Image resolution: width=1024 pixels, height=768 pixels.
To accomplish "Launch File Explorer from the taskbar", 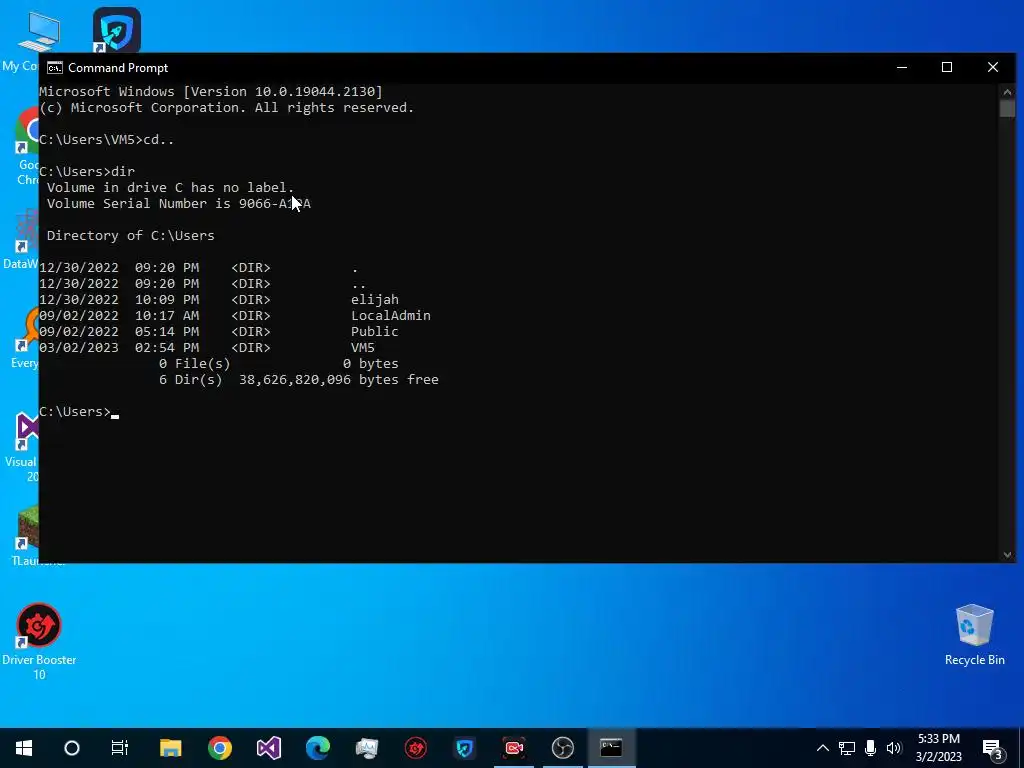I will 170,748.
